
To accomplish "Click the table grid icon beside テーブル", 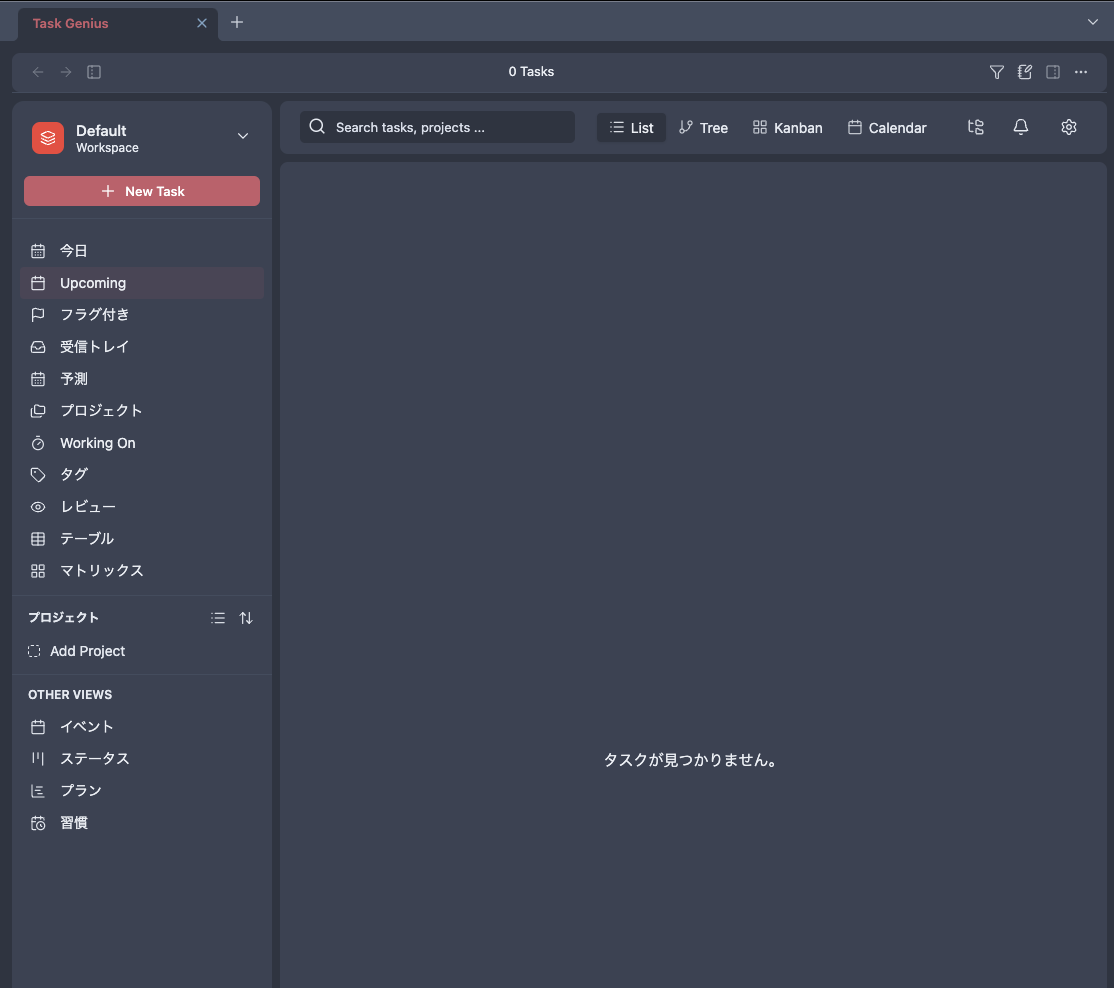I will click(x=38, y=539).
